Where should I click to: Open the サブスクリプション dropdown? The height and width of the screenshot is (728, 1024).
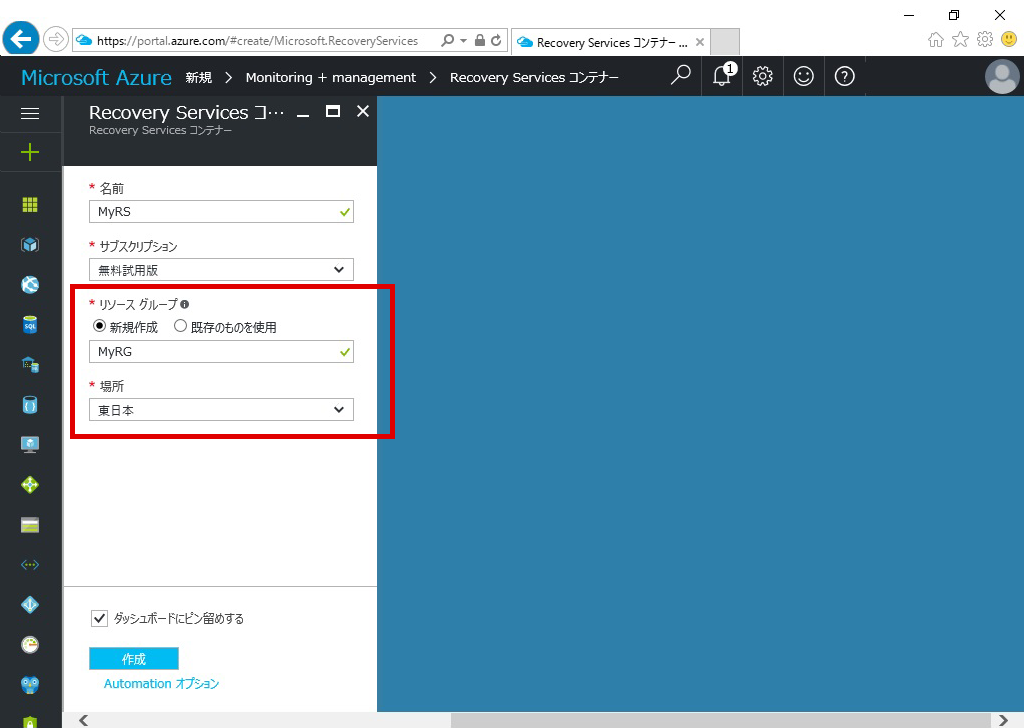221,270
